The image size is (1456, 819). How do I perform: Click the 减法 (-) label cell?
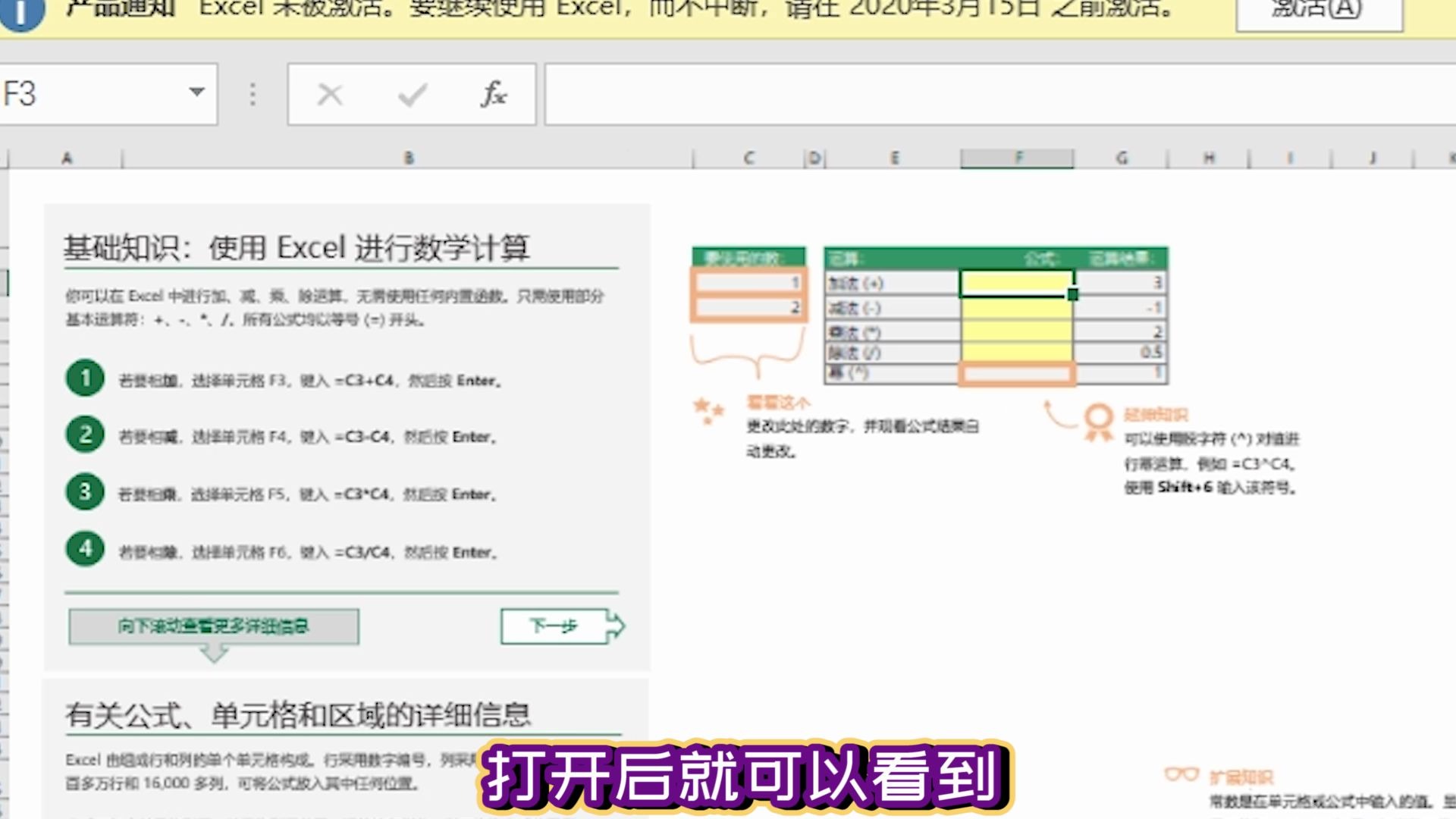893,308
